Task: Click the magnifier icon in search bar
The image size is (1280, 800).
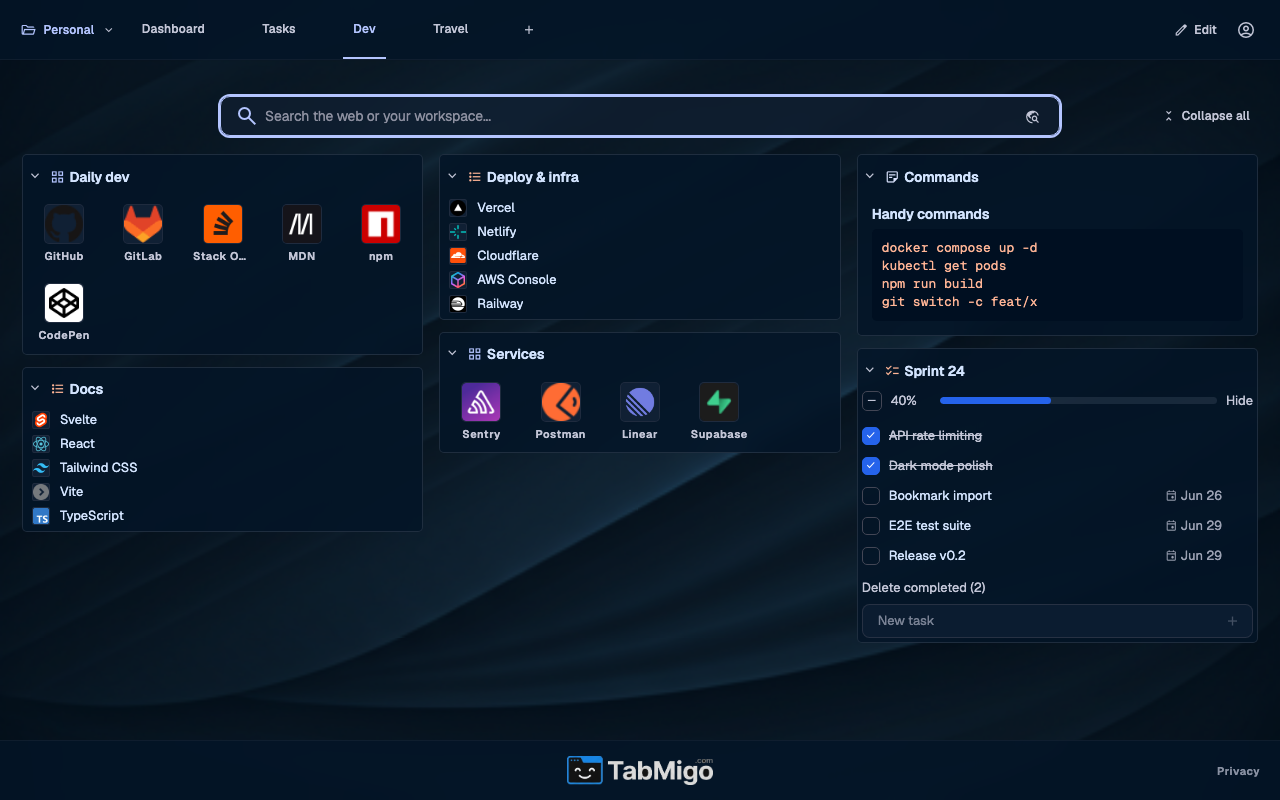Action: [x=247, y=116]
